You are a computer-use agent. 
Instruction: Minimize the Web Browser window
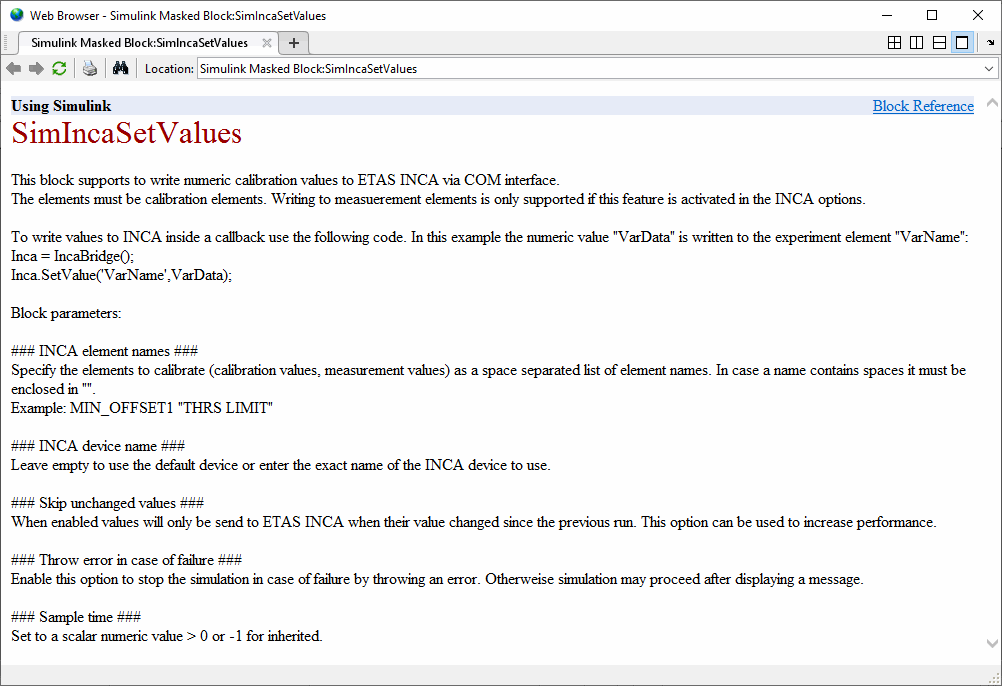click(x=887, y=15)
